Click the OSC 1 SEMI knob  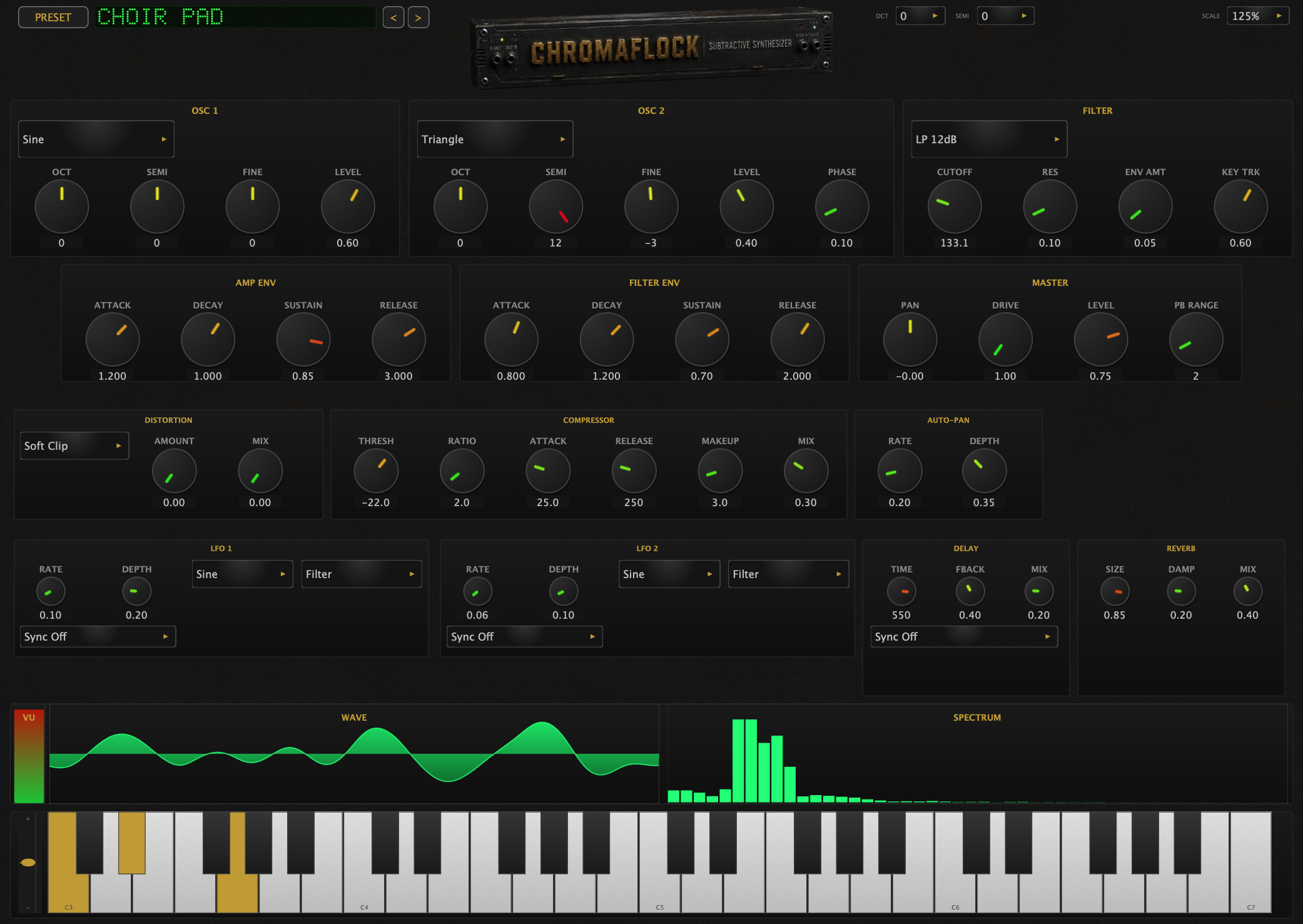(157, 206)
